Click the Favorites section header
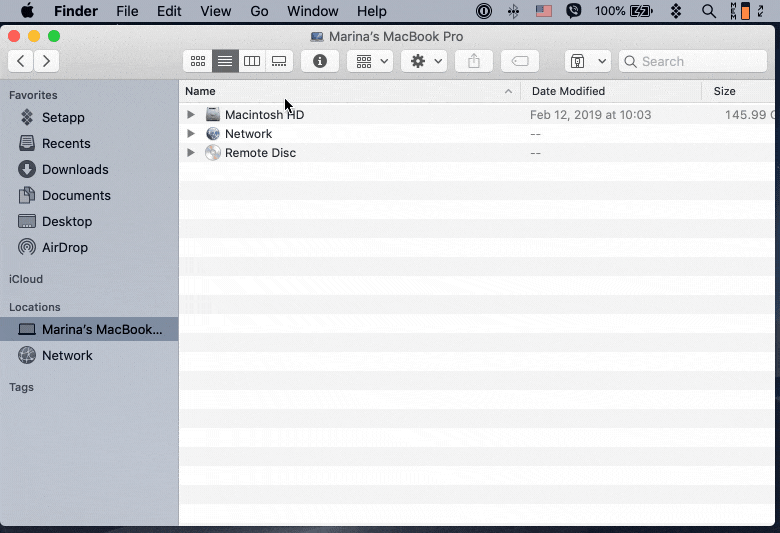The image size is (780, 533). click(x=33, y=95)
